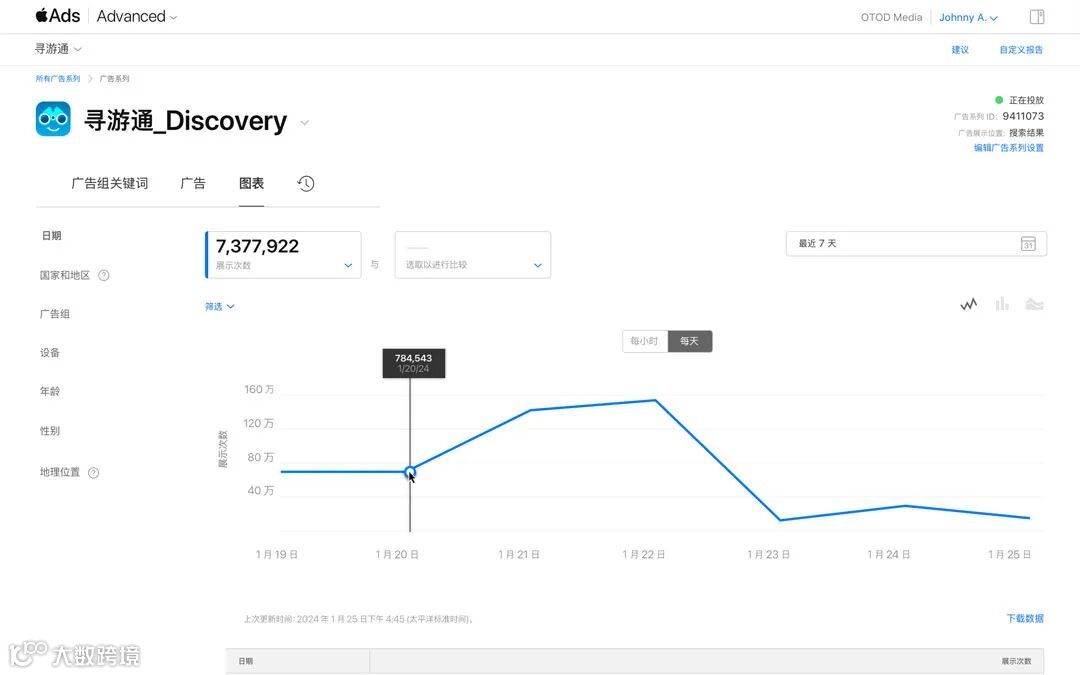Switch to 广告 tab
Viewport: 1080px width, 675px height.
tap(193, 183)
